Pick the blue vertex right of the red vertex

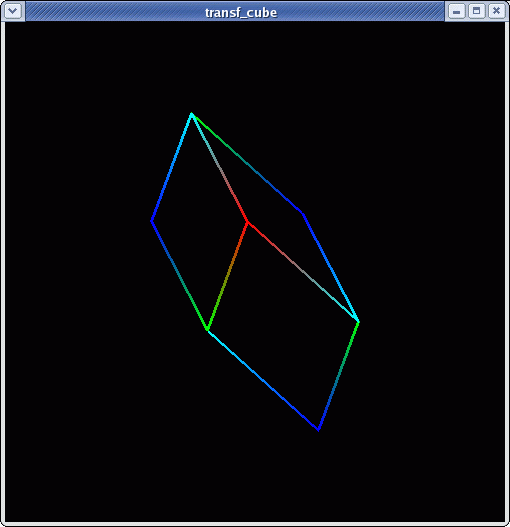pos(303,213)
